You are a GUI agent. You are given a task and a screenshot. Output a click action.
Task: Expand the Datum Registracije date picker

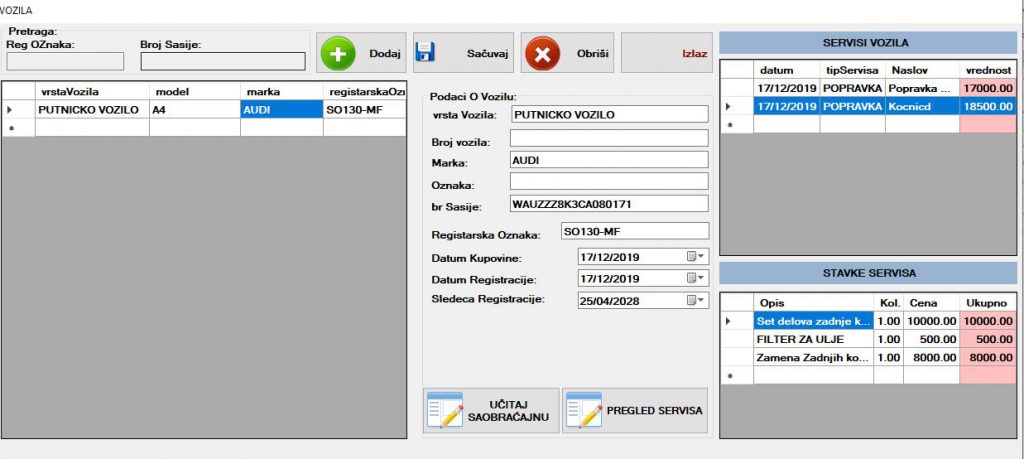point(695,279)
